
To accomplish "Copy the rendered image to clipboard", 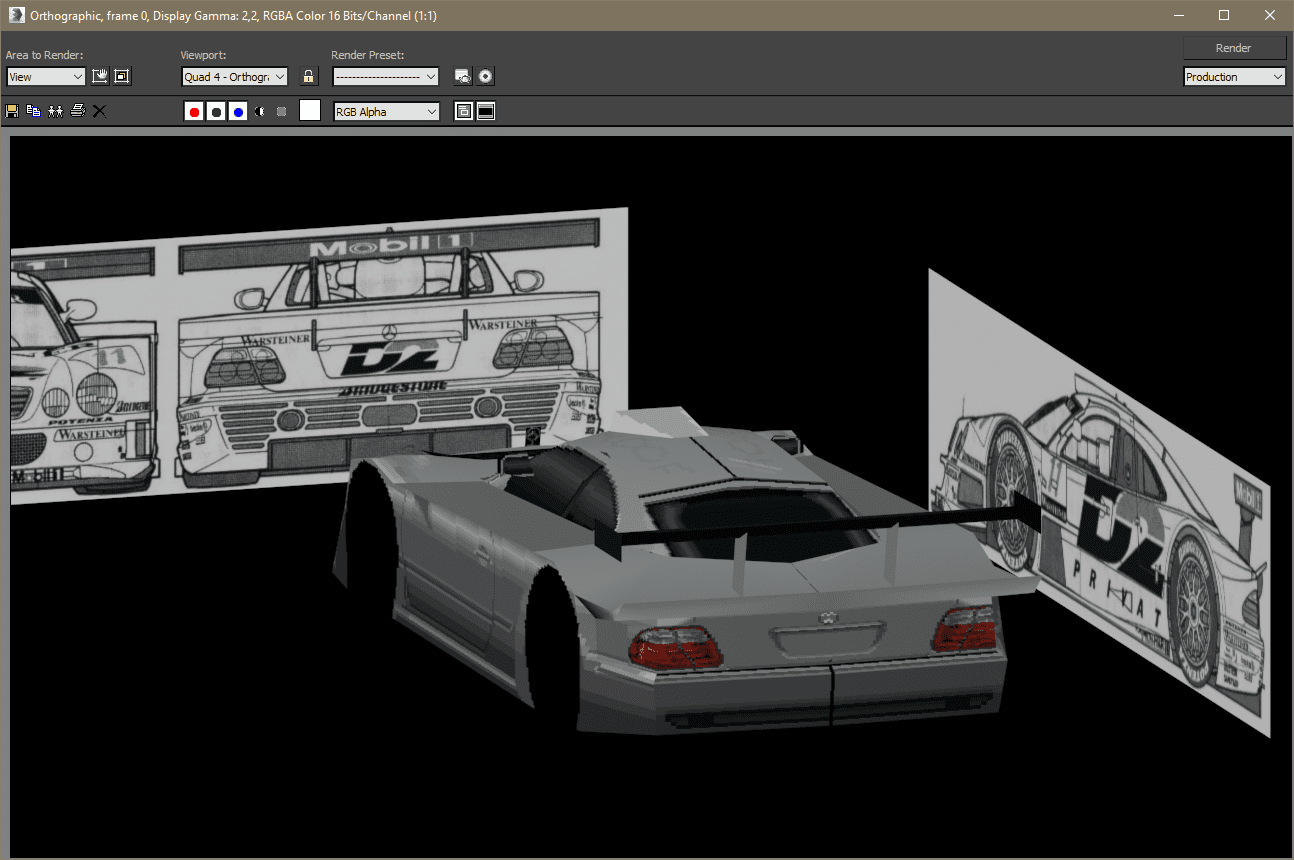I will tap(34, 111).
